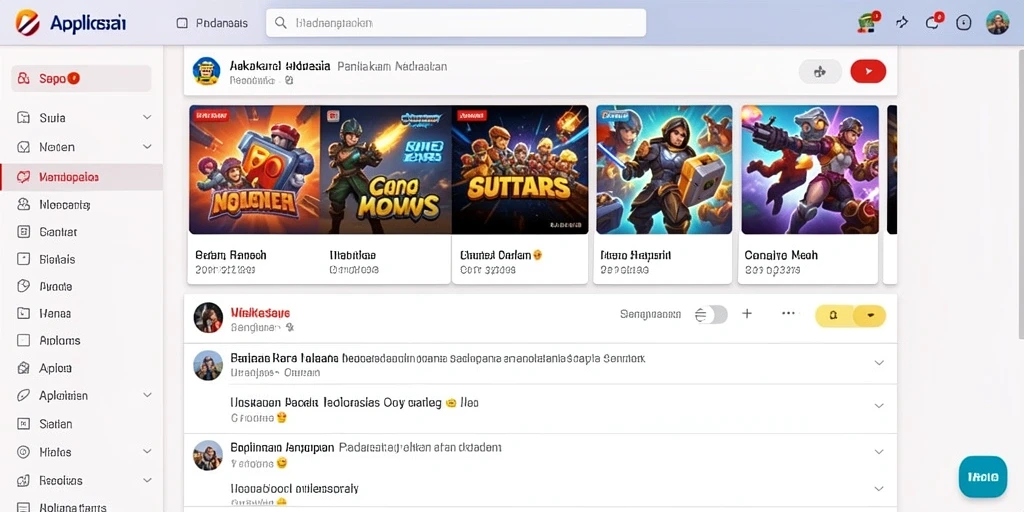Expand the Hiolos sidebar section
Screen dimensions: 1024x512
tap(147, 451)
